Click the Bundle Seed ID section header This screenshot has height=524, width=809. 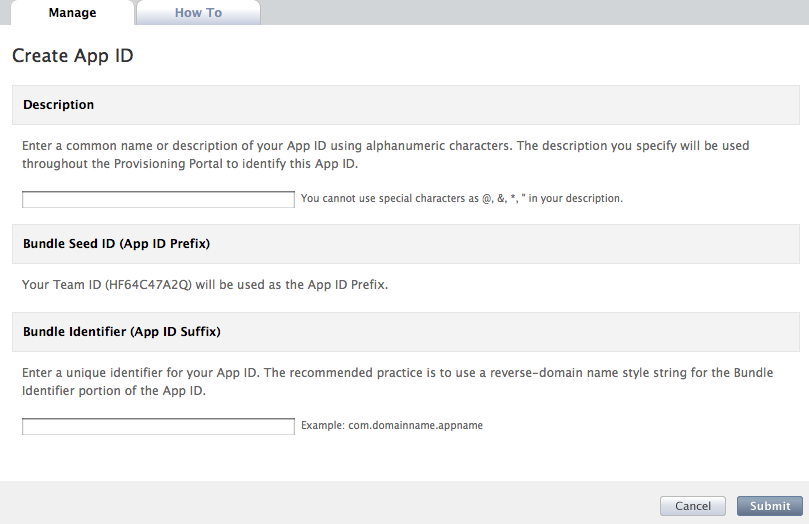pyautogui.click(x=116, y=243)
